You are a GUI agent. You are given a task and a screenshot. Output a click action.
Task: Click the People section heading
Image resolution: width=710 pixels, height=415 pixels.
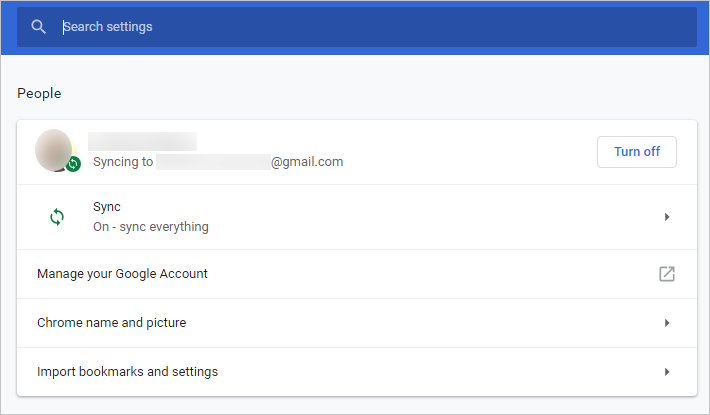[39, 93]
